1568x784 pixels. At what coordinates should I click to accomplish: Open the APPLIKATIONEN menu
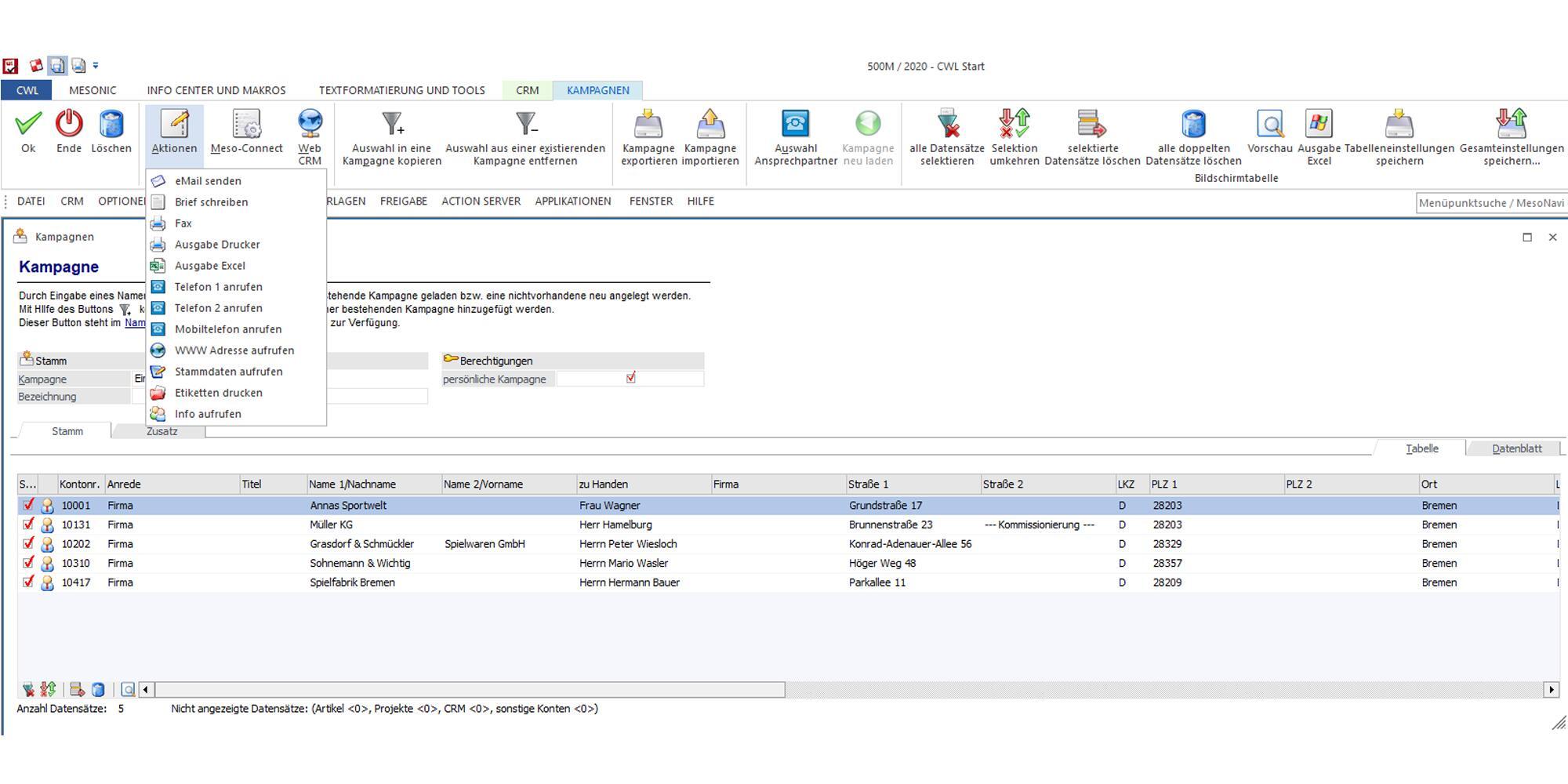coord(573,201)
